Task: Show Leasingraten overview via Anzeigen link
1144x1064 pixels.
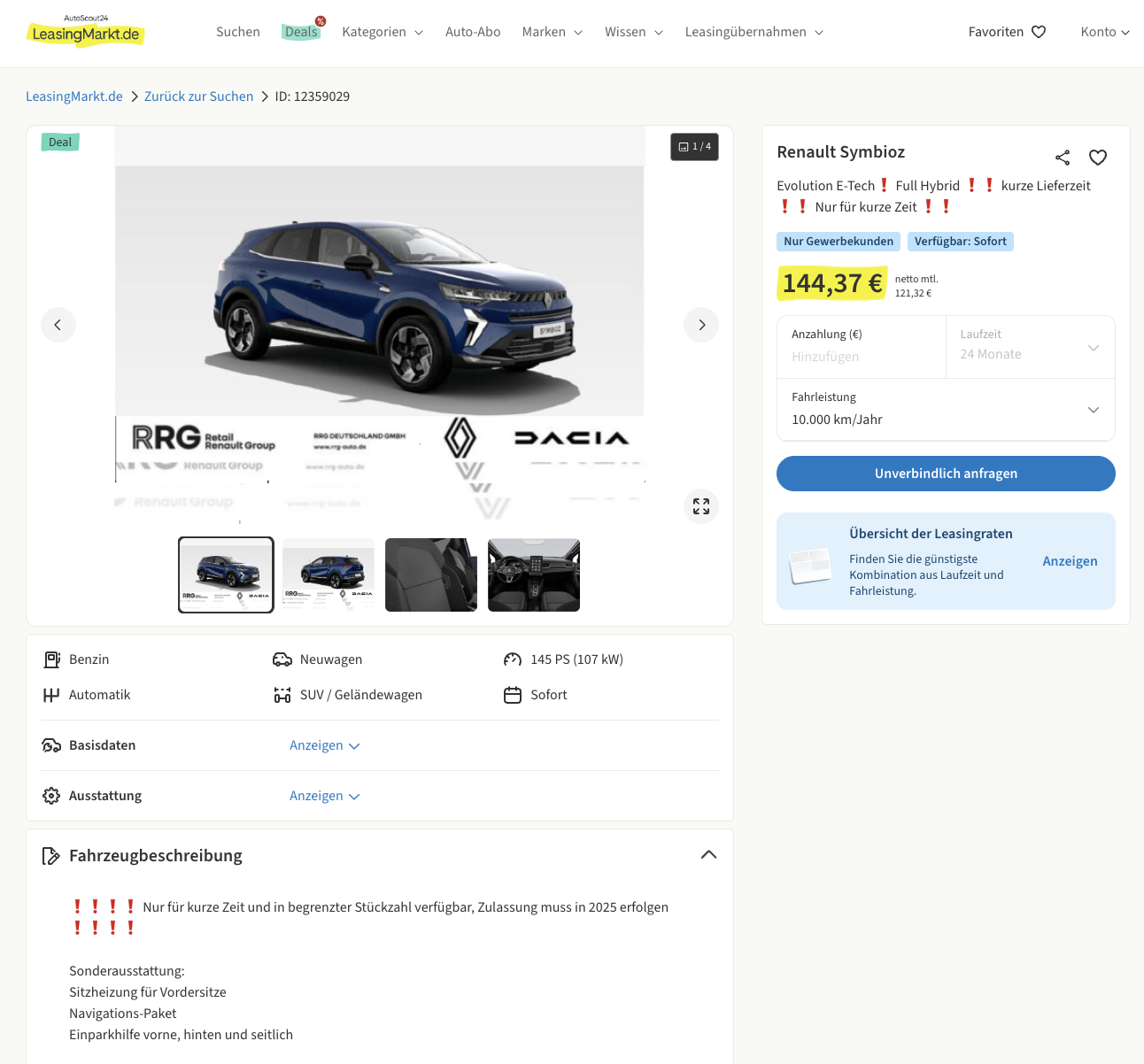Action: [1070, 561]
